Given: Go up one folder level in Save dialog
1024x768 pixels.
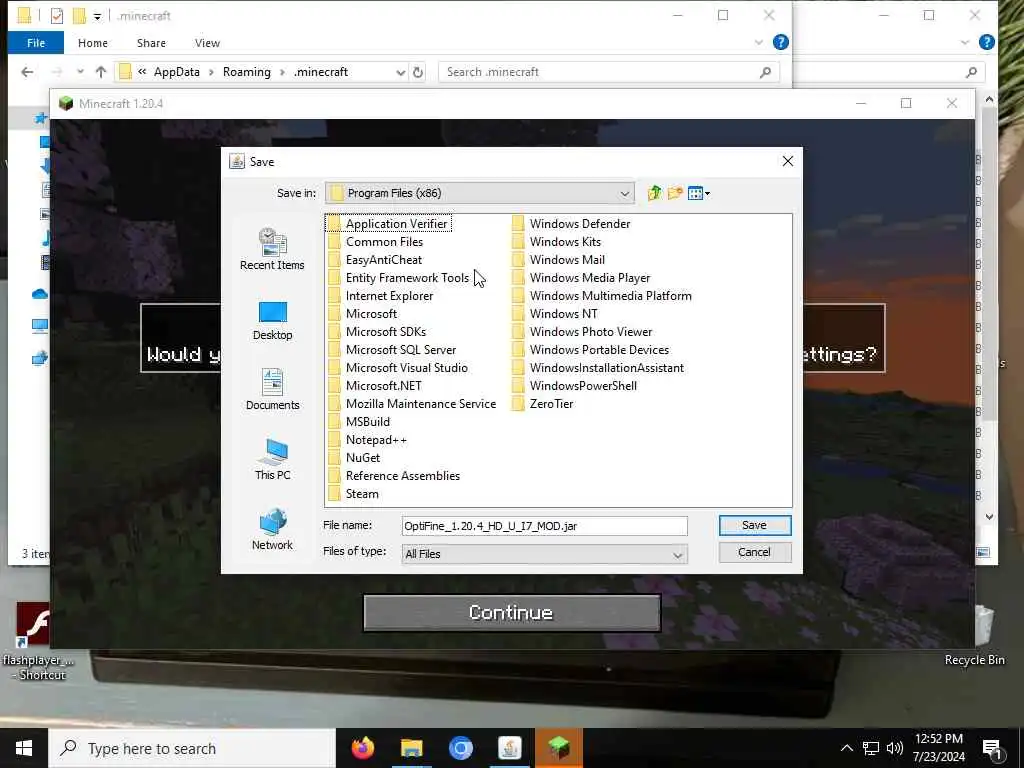Looking at the screenshot, I should (x=654, y=193).
